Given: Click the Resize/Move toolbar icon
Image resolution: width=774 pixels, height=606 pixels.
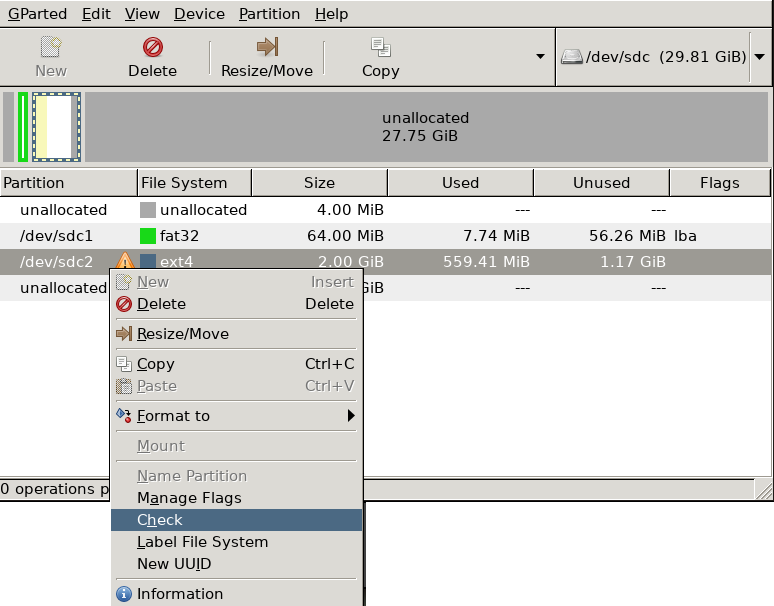Looking at the screenshot, I should (x=267, y=47).
